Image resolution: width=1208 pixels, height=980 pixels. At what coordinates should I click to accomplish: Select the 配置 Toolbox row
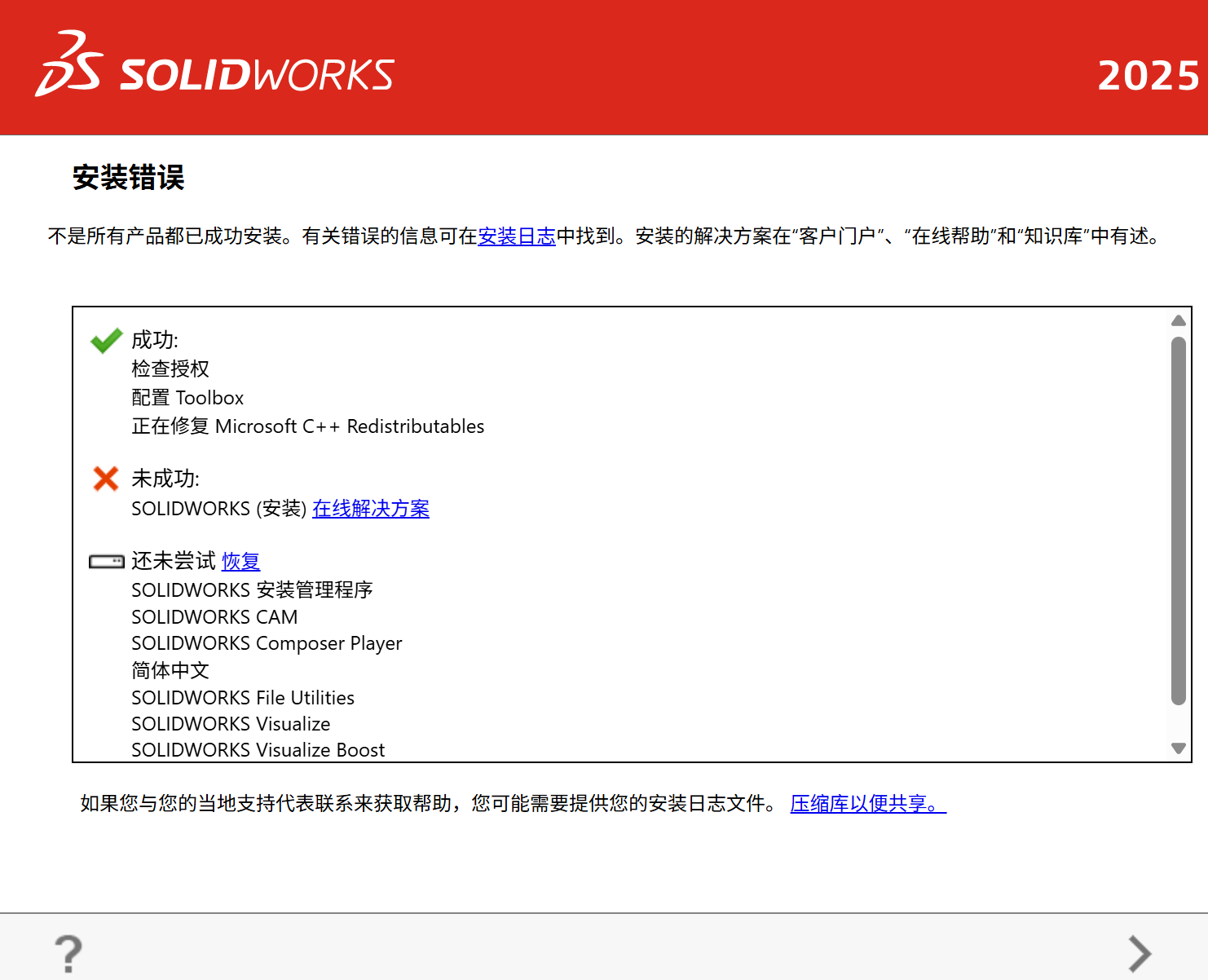click(187, 398)
